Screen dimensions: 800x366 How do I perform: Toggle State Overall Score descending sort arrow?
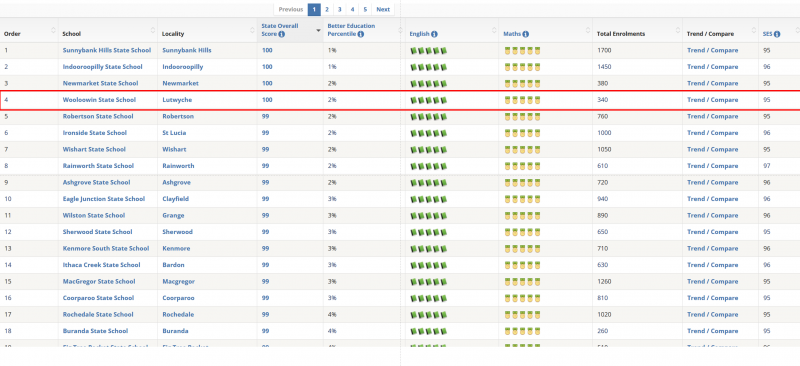[319, 31]
